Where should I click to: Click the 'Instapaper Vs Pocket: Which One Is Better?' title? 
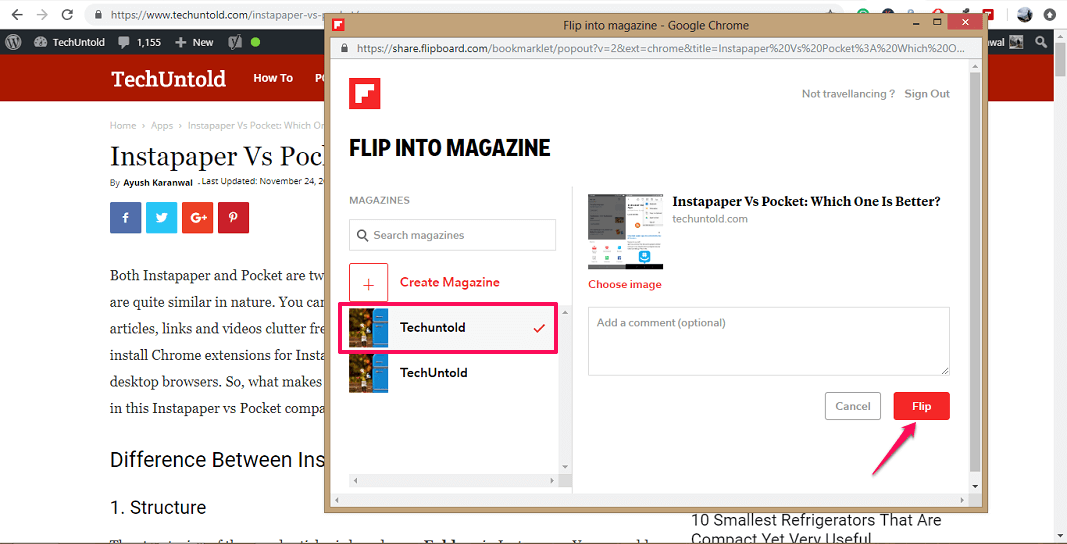tap(806, 202)
